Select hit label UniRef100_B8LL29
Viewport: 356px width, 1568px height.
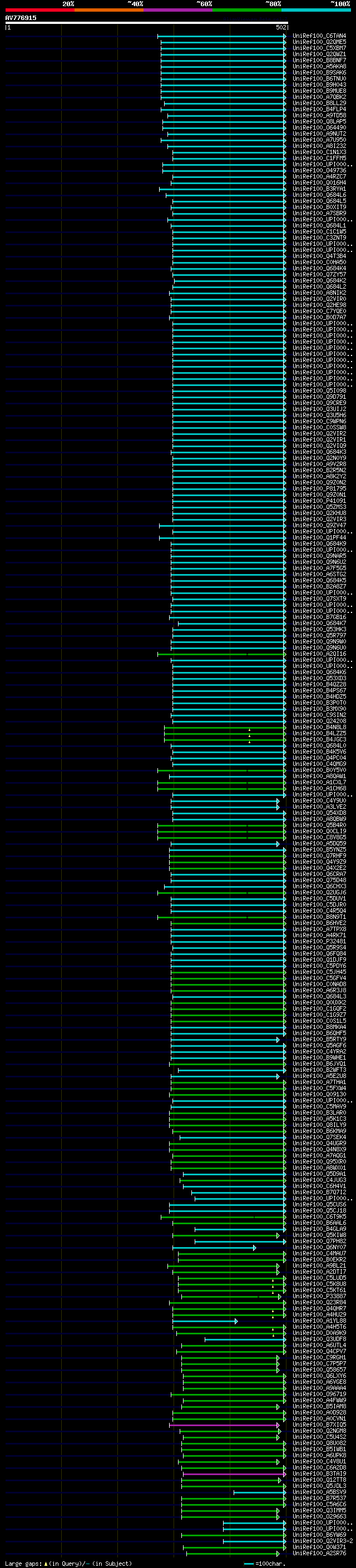tap(319, 103)
